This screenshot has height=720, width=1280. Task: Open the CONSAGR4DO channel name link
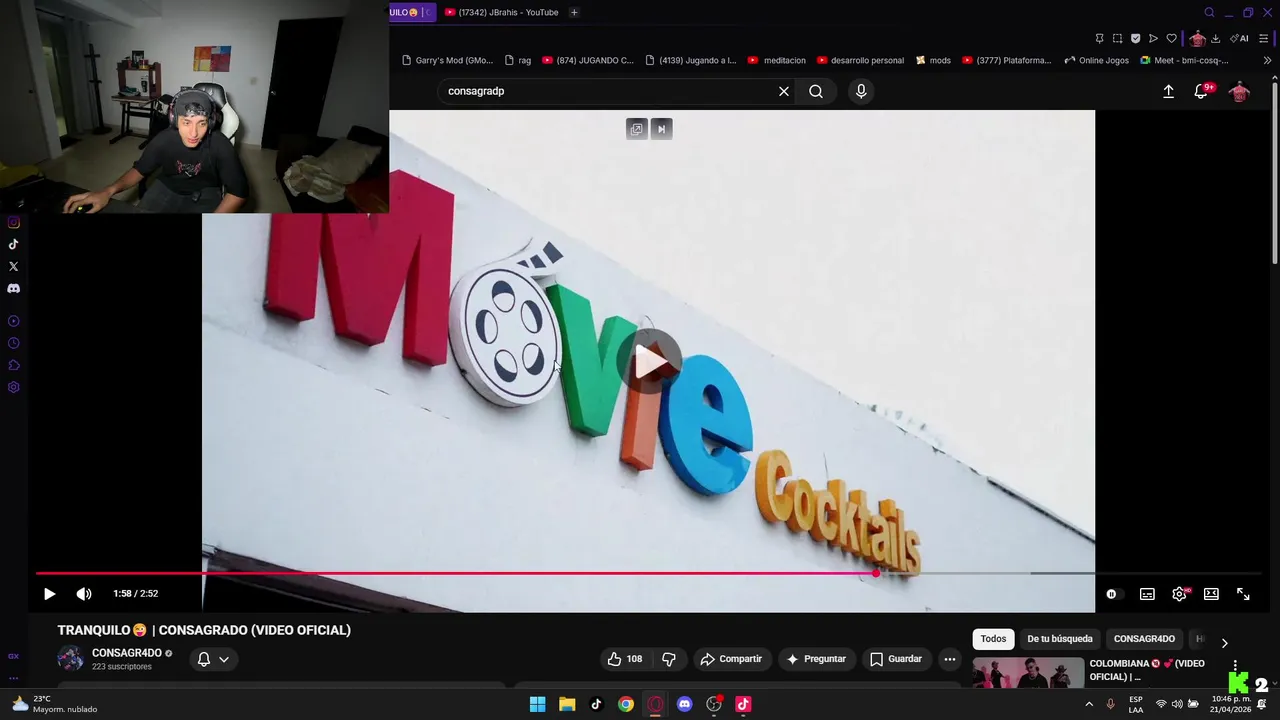[x=127, y=653]
